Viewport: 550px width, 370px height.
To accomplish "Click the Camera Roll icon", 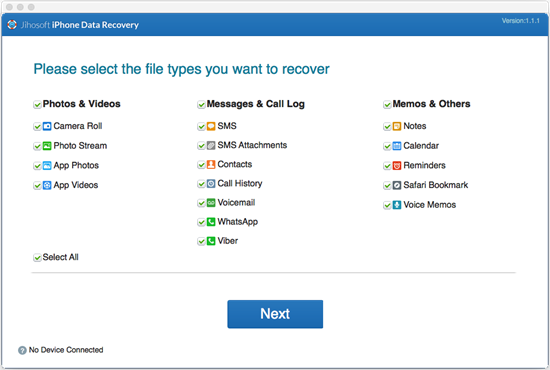I will tap(47, 126).
